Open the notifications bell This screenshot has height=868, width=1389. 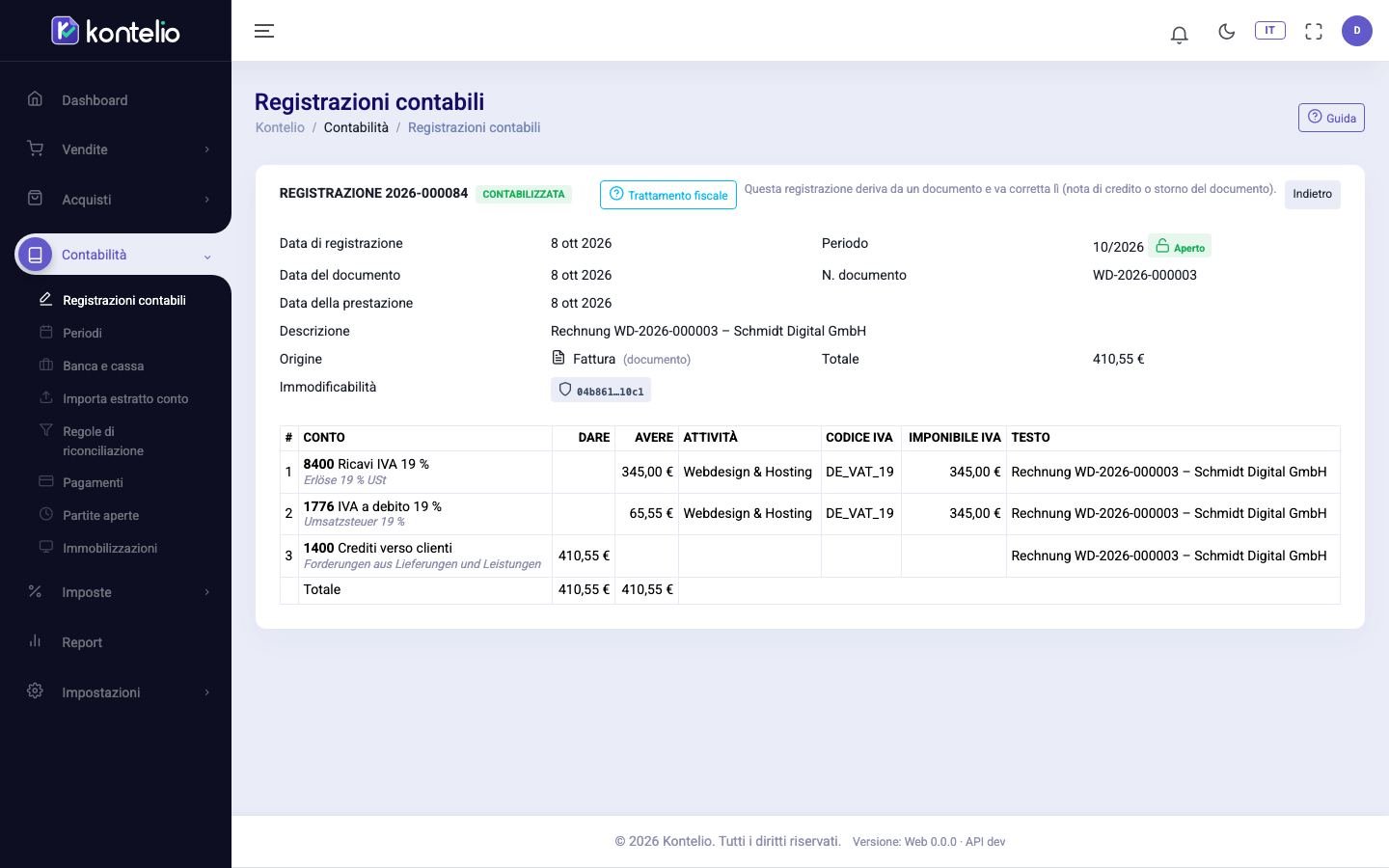1179,35
